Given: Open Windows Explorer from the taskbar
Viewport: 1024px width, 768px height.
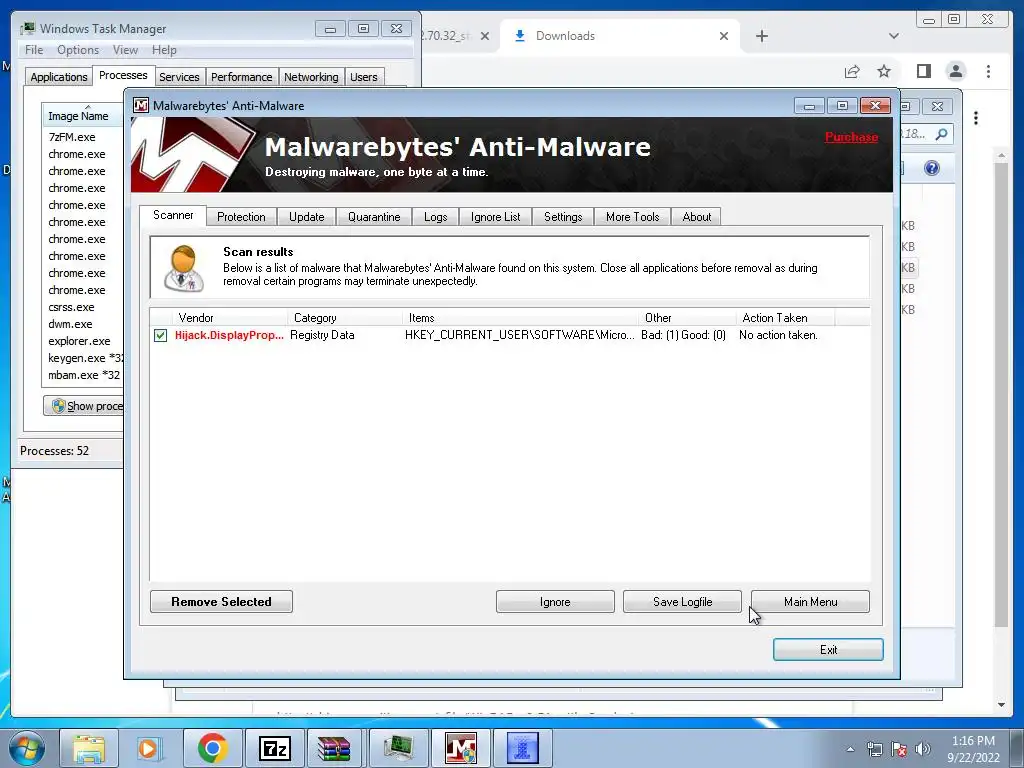Looking at the screenshot, I should pyautogui.click(x=89, y=748).
